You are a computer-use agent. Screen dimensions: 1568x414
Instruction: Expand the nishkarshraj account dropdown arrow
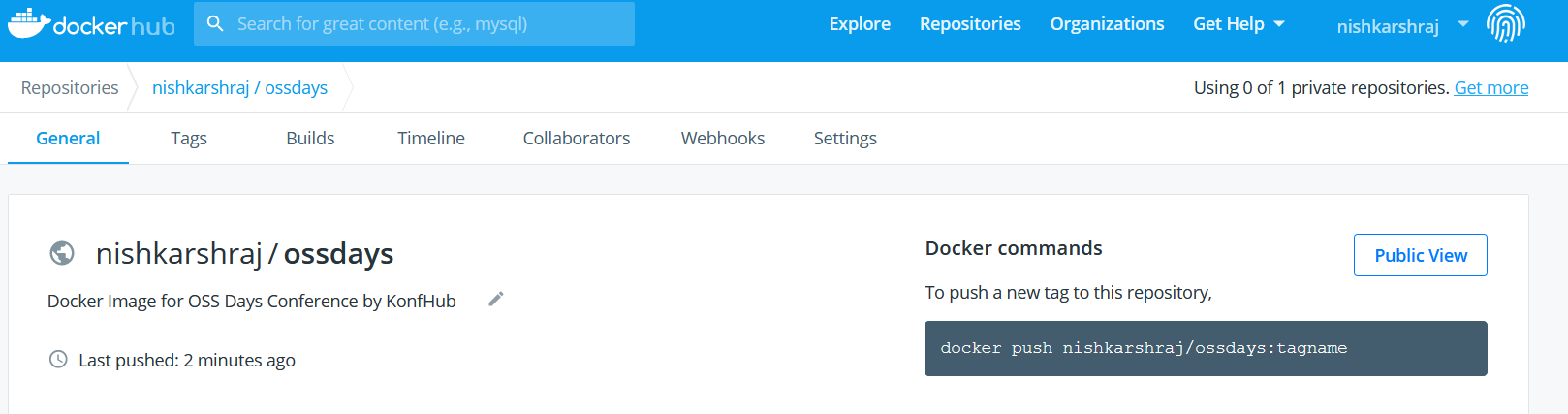[1463, 24]
